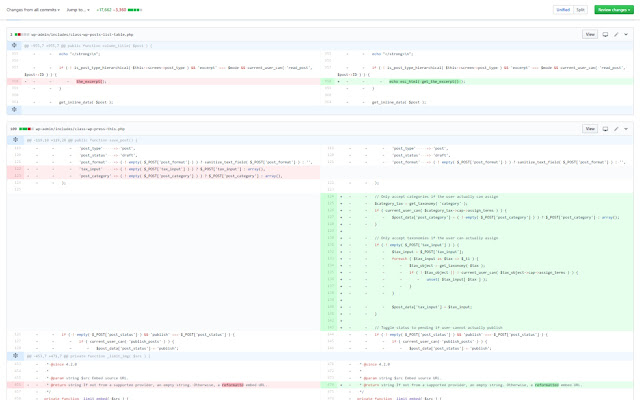Click View button for class-wp-press-this.php
640x400 pixels.
point(589,129)
